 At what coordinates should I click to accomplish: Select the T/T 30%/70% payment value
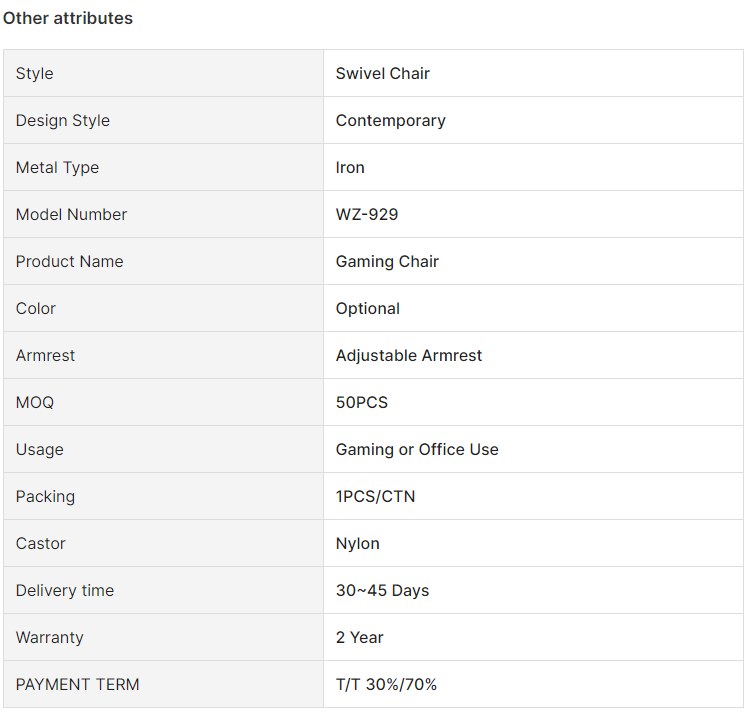click(x=386, y=684)
